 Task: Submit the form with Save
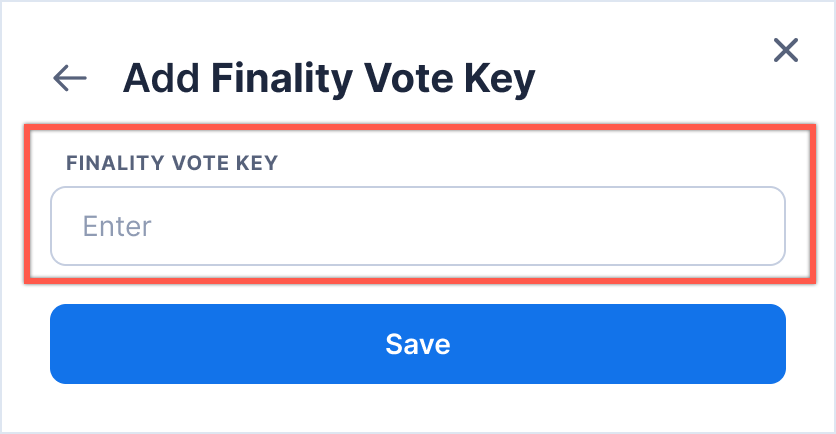point(417,344)
